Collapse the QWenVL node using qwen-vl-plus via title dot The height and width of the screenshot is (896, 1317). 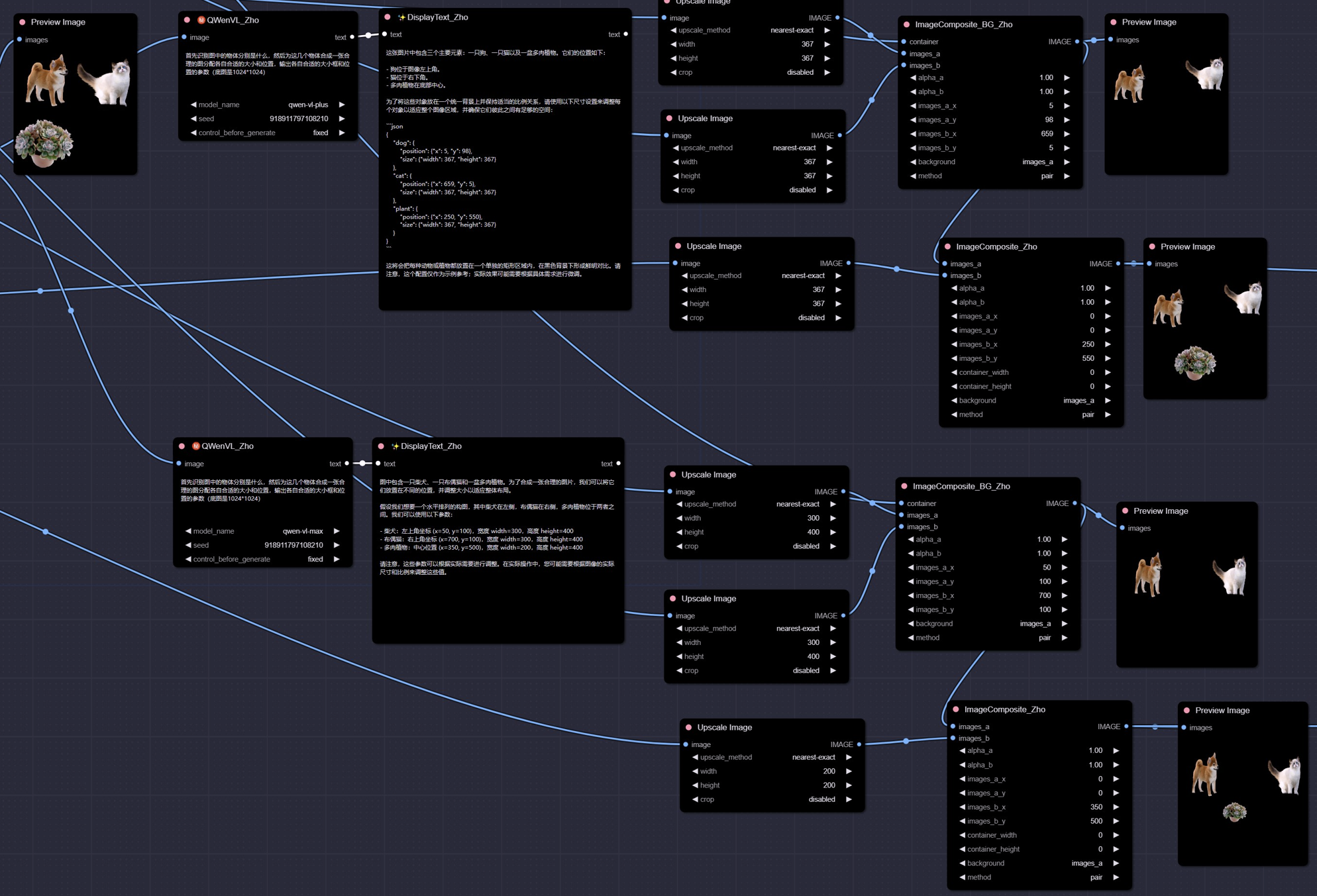pyautogui.click(x=187, y=20)
